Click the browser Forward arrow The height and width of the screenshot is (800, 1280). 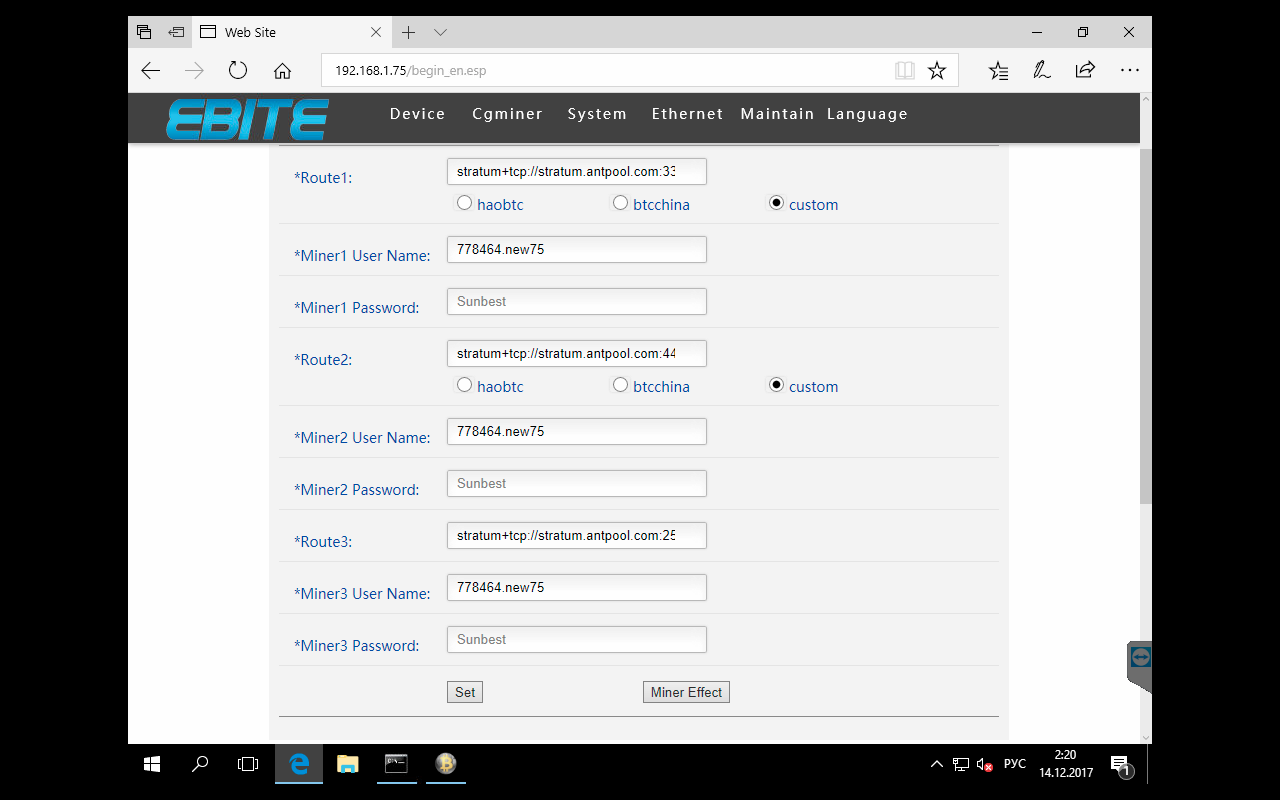[194, 70]
